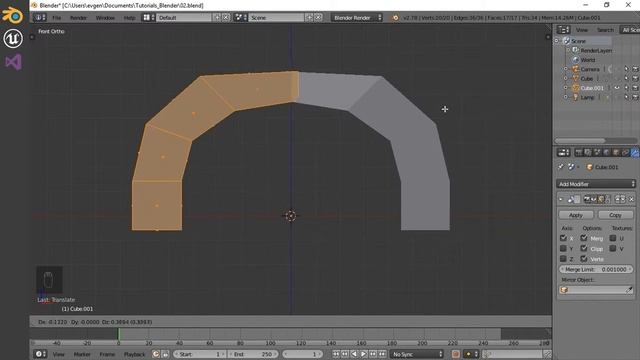Collapse the Scene tree node
Viewport: 640px width, 360px height.
(557, 41)
